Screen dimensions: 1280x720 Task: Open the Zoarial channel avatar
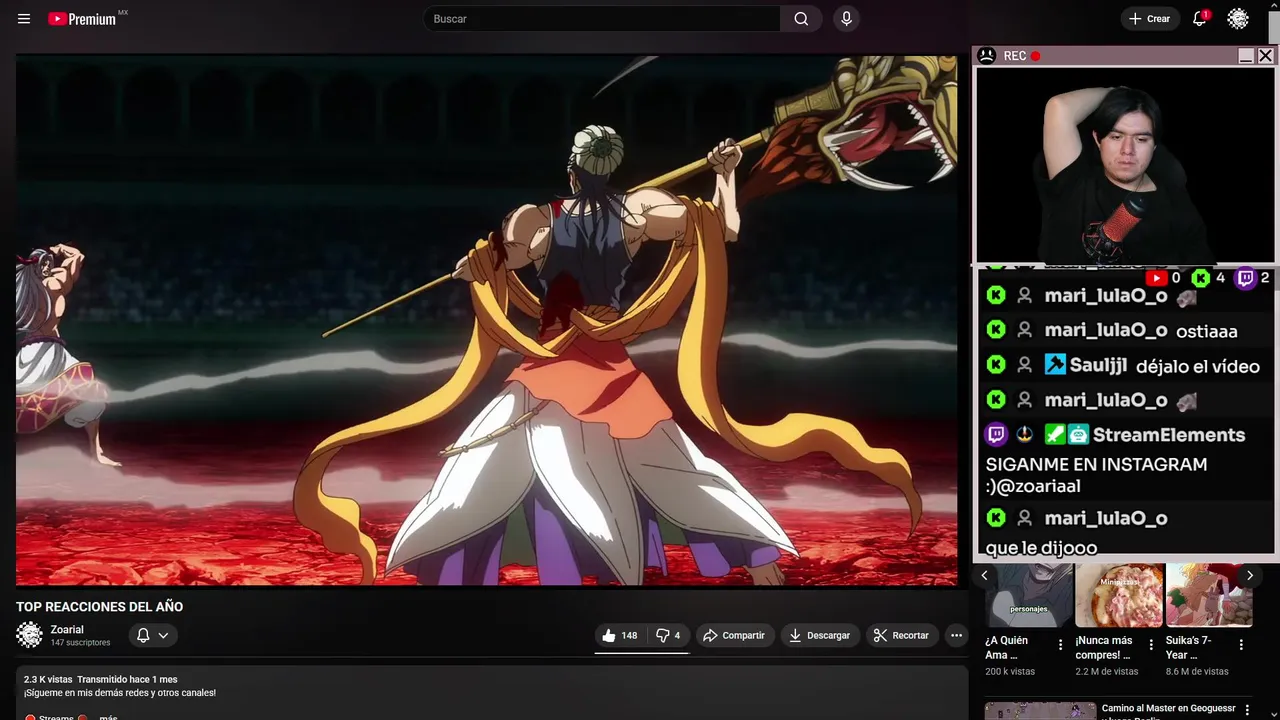(29, 635)
